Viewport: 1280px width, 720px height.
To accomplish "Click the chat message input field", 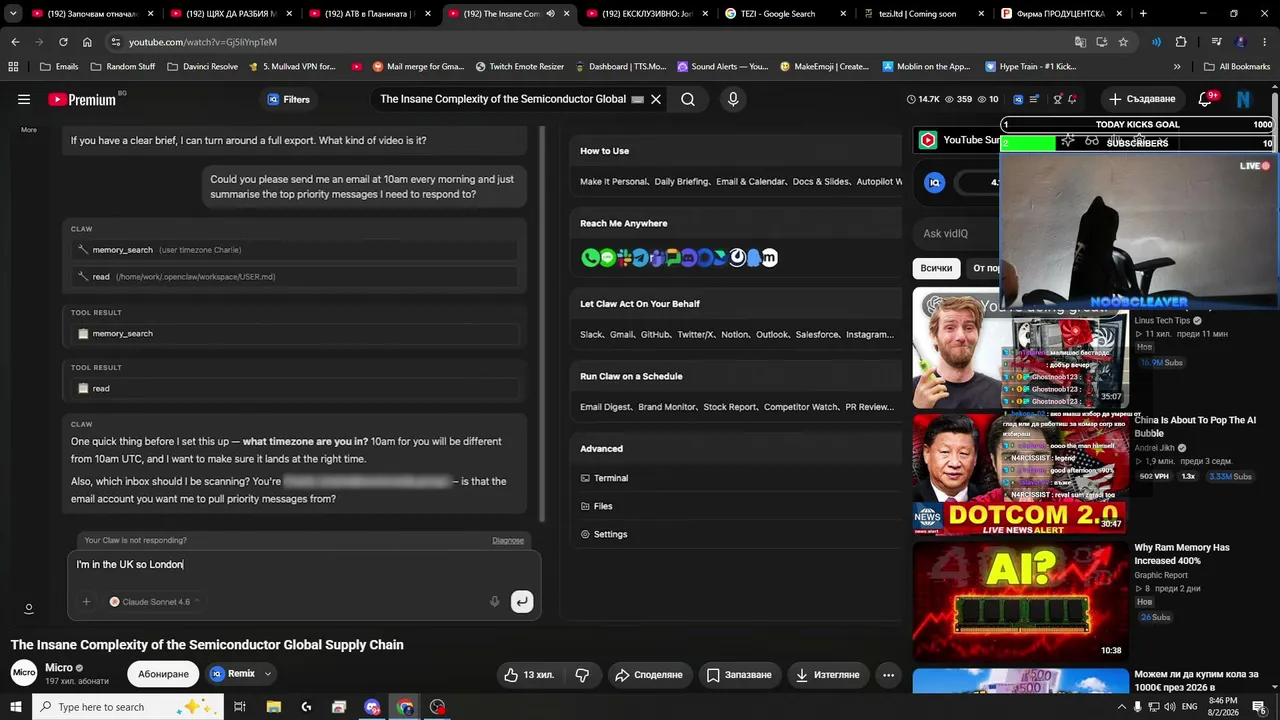I will point(304,565).
